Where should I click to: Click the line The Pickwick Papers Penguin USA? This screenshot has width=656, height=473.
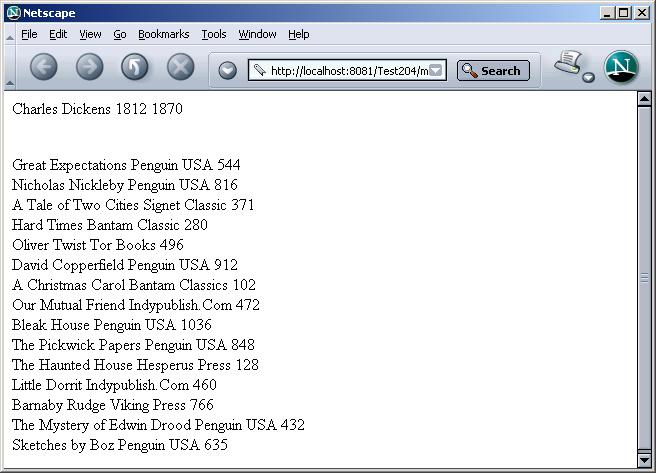point(133,345)
